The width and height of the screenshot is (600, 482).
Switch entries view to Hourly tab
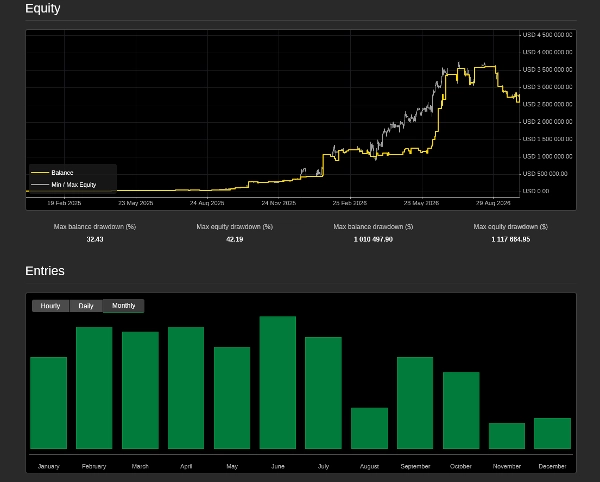click(x=51, y=306)
